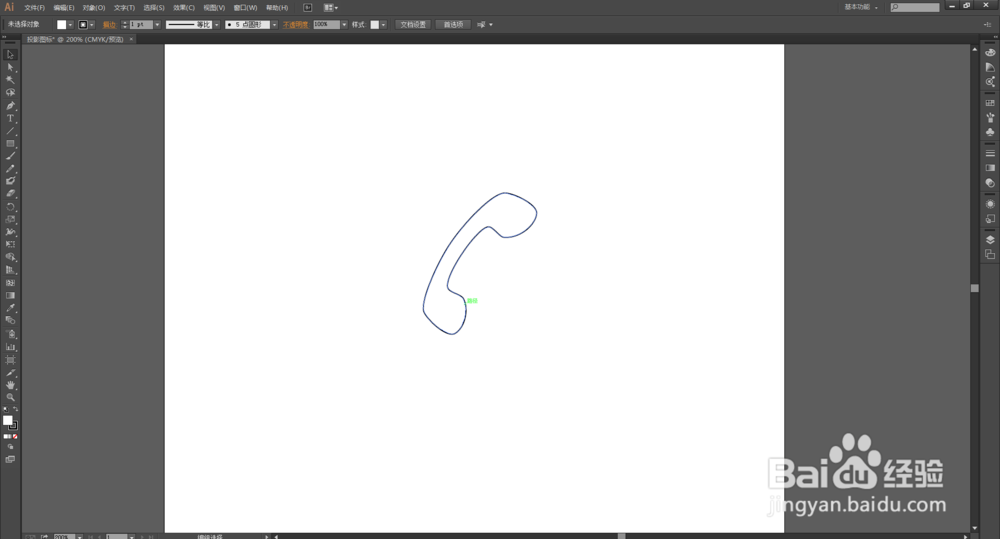1000x539 pixels.
Task: Select the Blend tool
Action: [10, 321]
